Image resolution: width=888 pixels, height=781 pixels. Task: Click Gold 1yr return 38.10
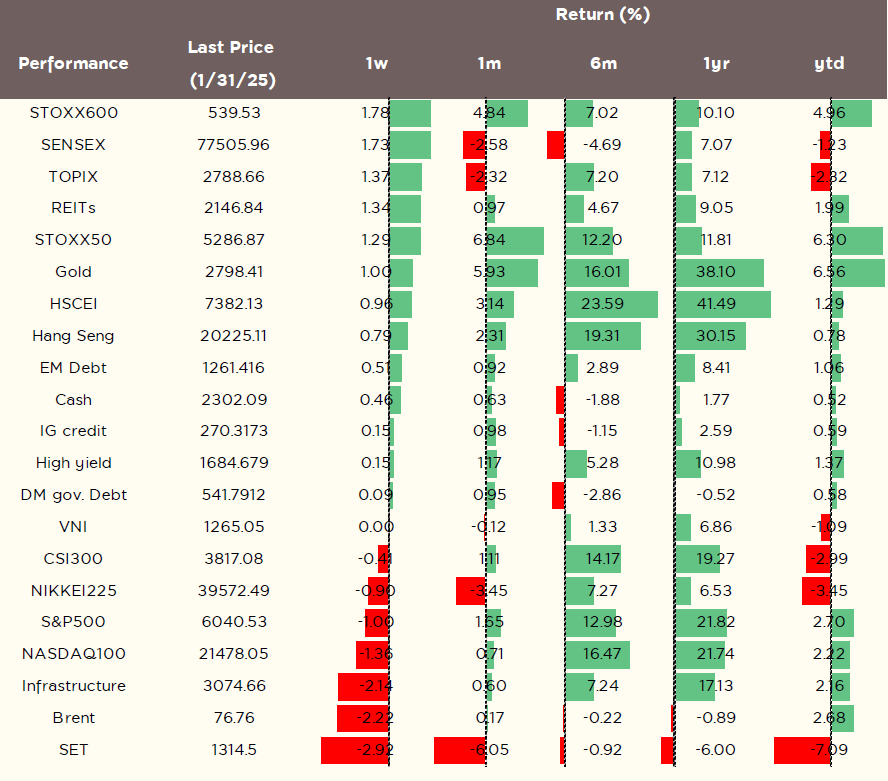tap(716, 272)
